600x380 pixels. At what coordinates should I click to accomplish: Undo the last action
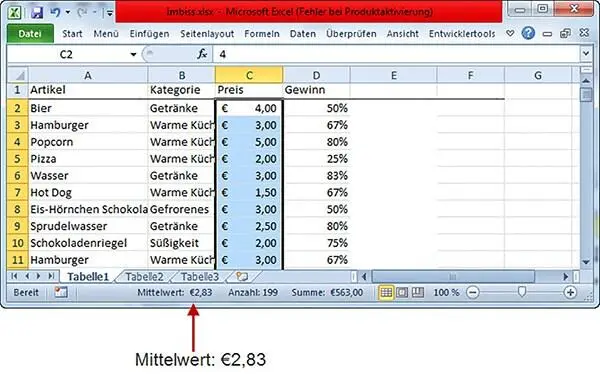pyautogui.click(x=55, y=12)
